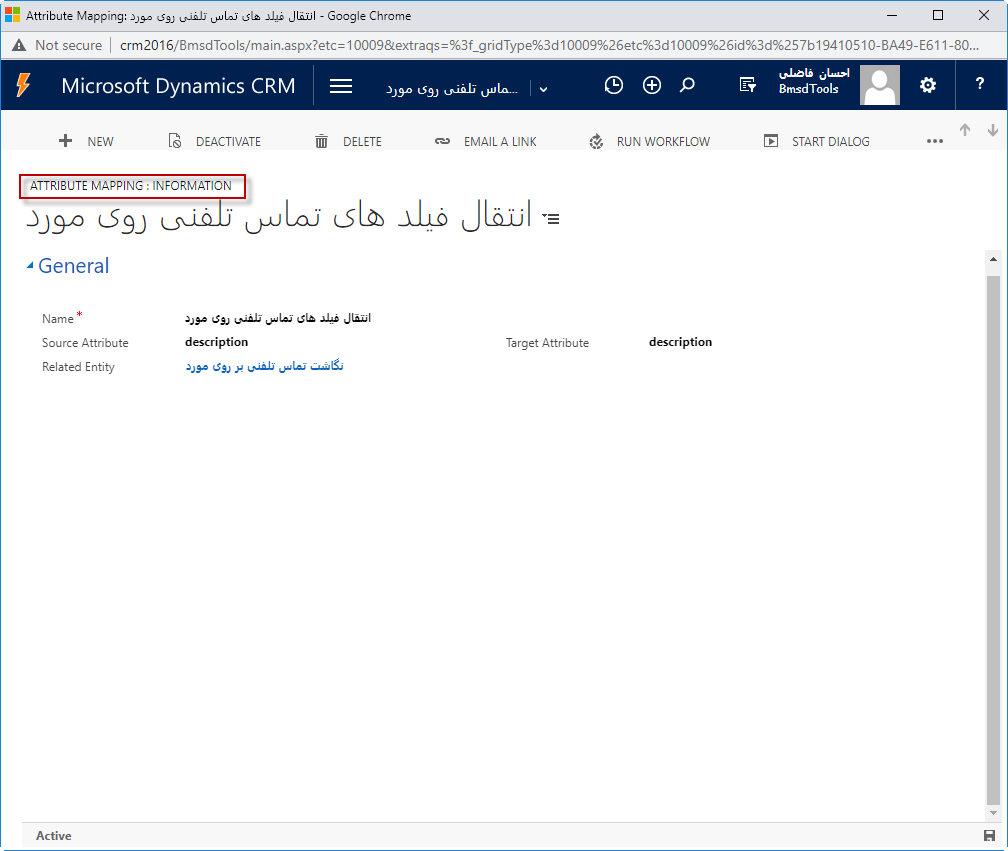Open the hamburger navigation menu
Viewport: 1008px width, 851px height.
(x=341, y=86)
